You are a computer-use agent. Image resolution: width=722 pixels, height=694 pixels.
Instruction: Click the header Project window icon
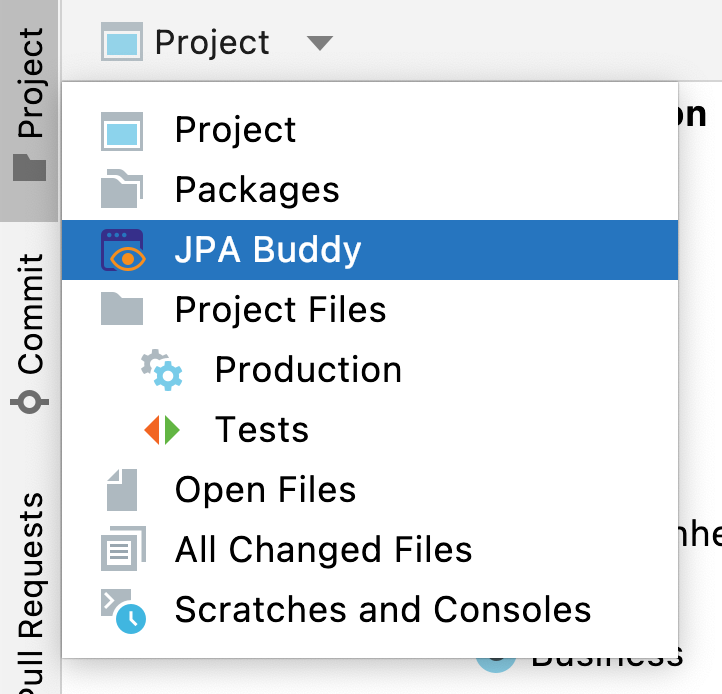pos(122,43)
